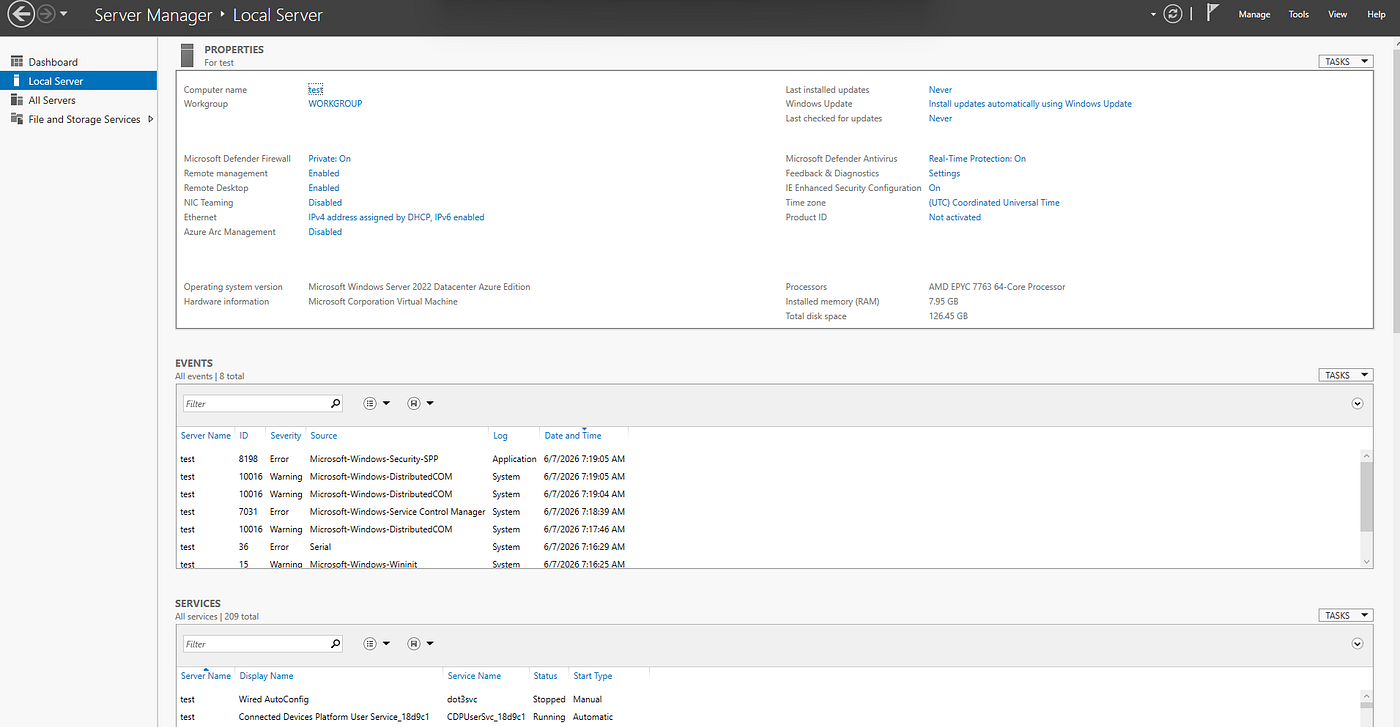Sort services by Display Name column
Viewport: 1400px width, 727px height.
266,676
